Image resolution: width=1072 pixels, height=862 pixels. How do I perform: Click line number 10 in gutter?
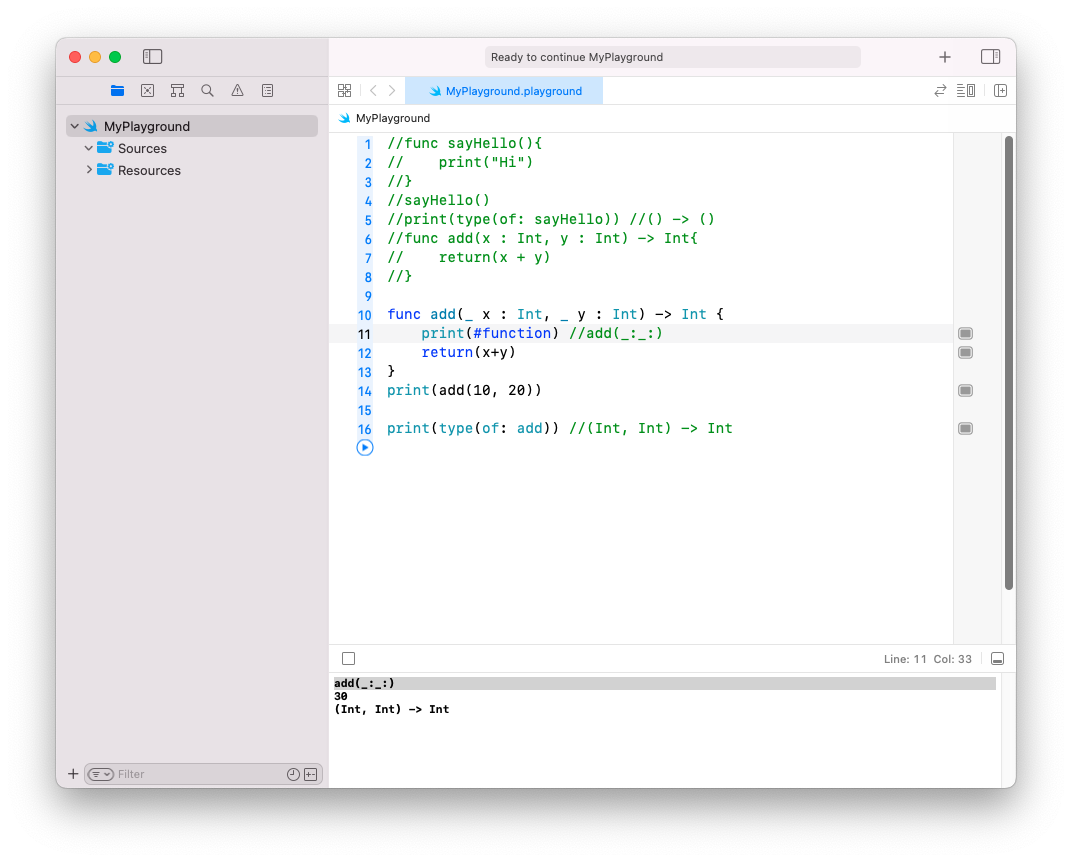coord(364,315)
